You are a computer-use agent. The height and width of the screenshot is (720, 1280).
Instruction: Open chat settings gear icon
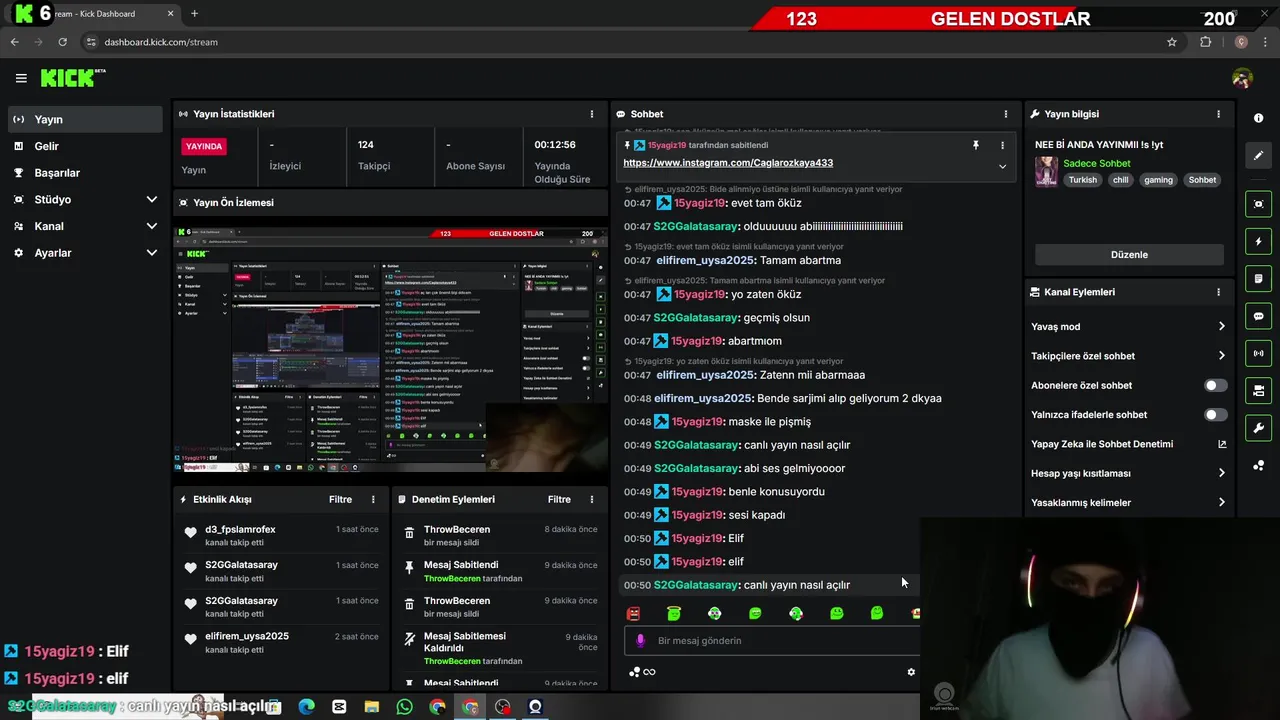click(x=911, y=672)
